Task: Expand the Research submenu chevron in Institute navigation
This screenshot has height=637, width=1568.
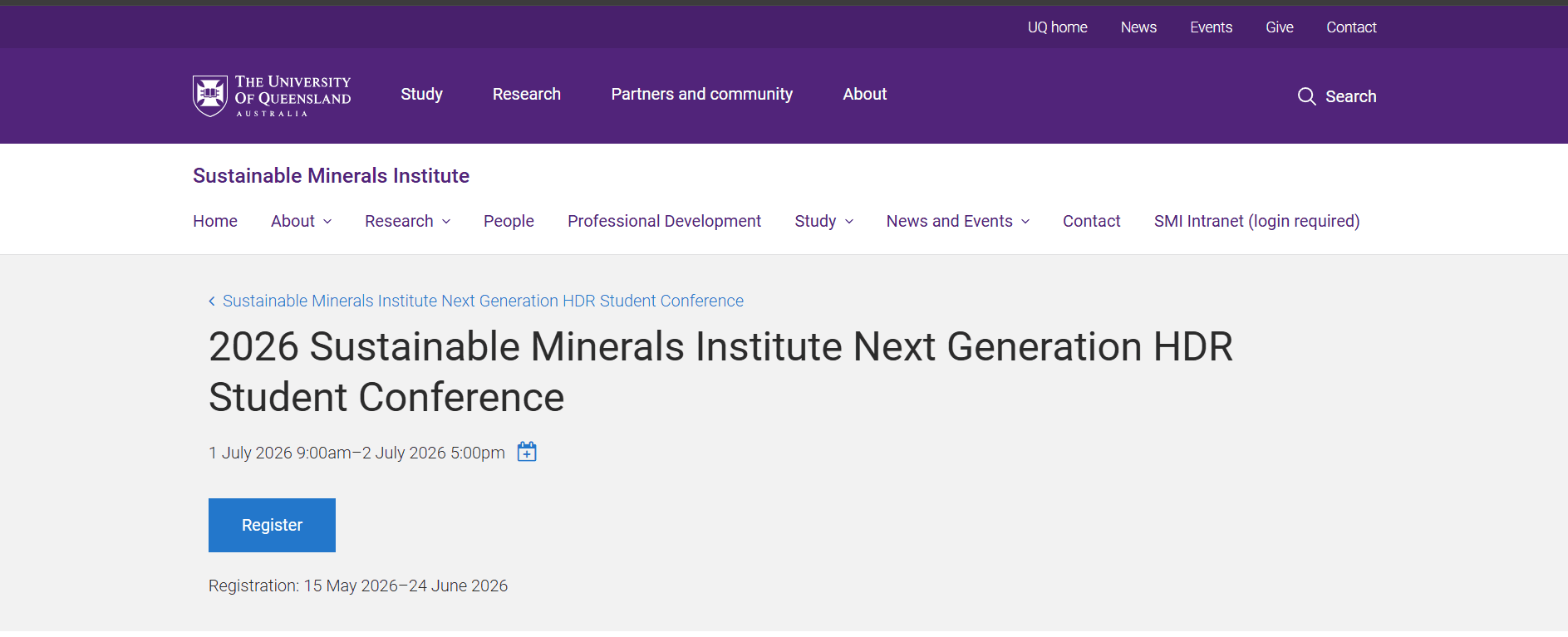Action: 446,222
